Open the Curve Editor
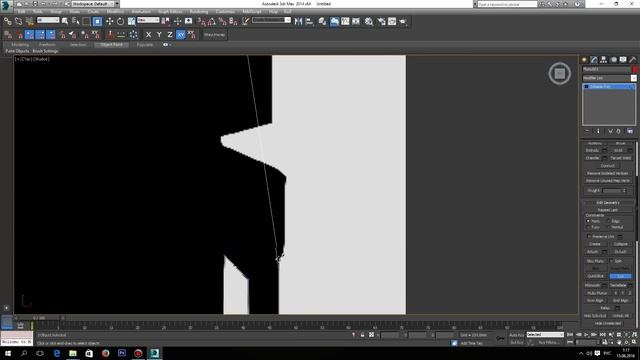Image resolution: width=640 pixels, height=360 pixels. [345, 21]
